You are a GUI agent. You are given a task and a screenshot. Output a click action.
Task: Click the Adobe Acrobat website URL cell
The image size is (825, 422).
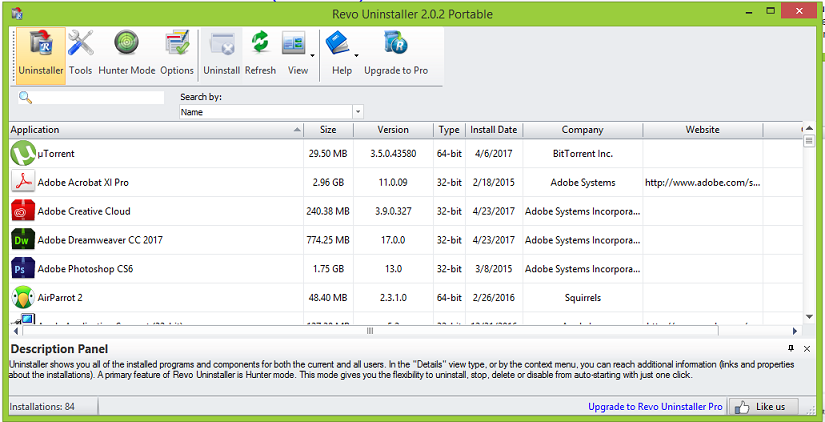coord(702,183)
